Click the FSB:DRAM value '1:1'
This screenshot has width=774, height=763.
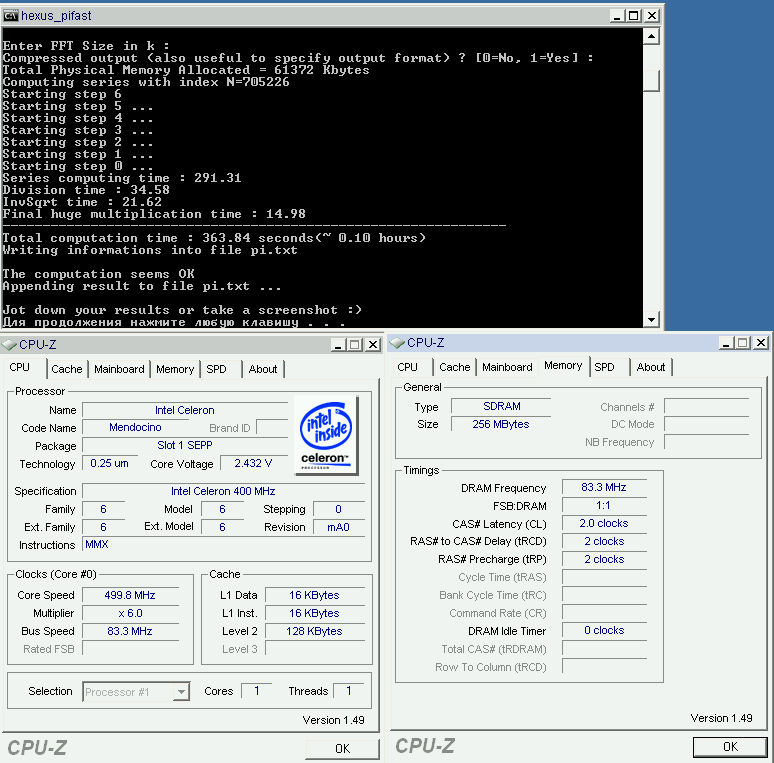click(x=604, y=505)
